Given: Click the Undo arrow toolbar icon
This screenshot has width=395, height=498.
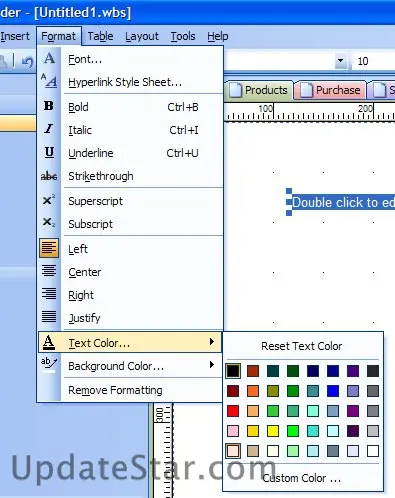Looking at the screenshot, I should pyautogui.click(x=28, y=61).
